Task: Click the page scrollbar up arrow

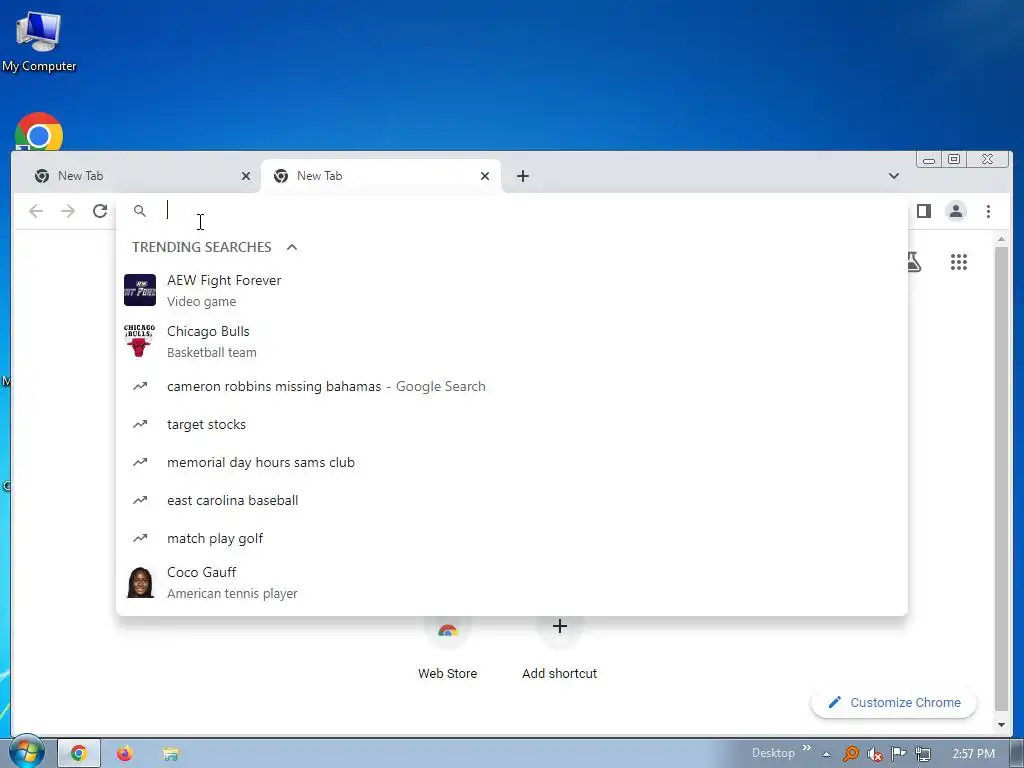Action: pyautogui.click(x=1001, y=240)
